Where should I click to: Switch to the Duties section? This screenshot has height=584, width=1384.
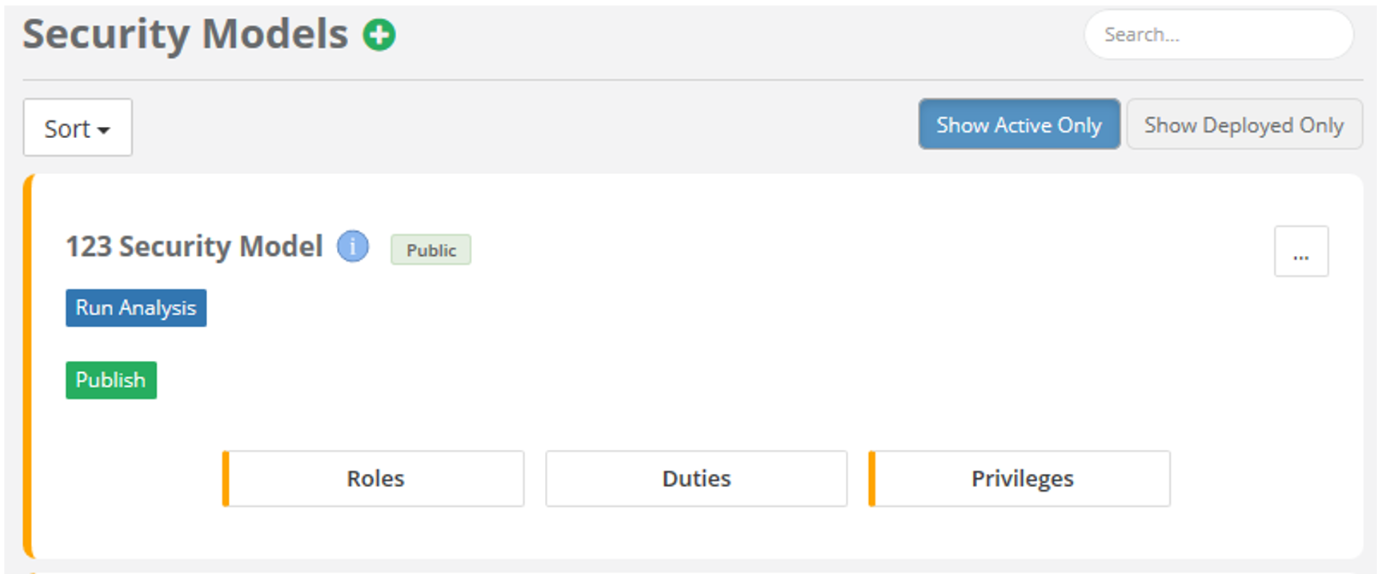click(x=696, y=479)
